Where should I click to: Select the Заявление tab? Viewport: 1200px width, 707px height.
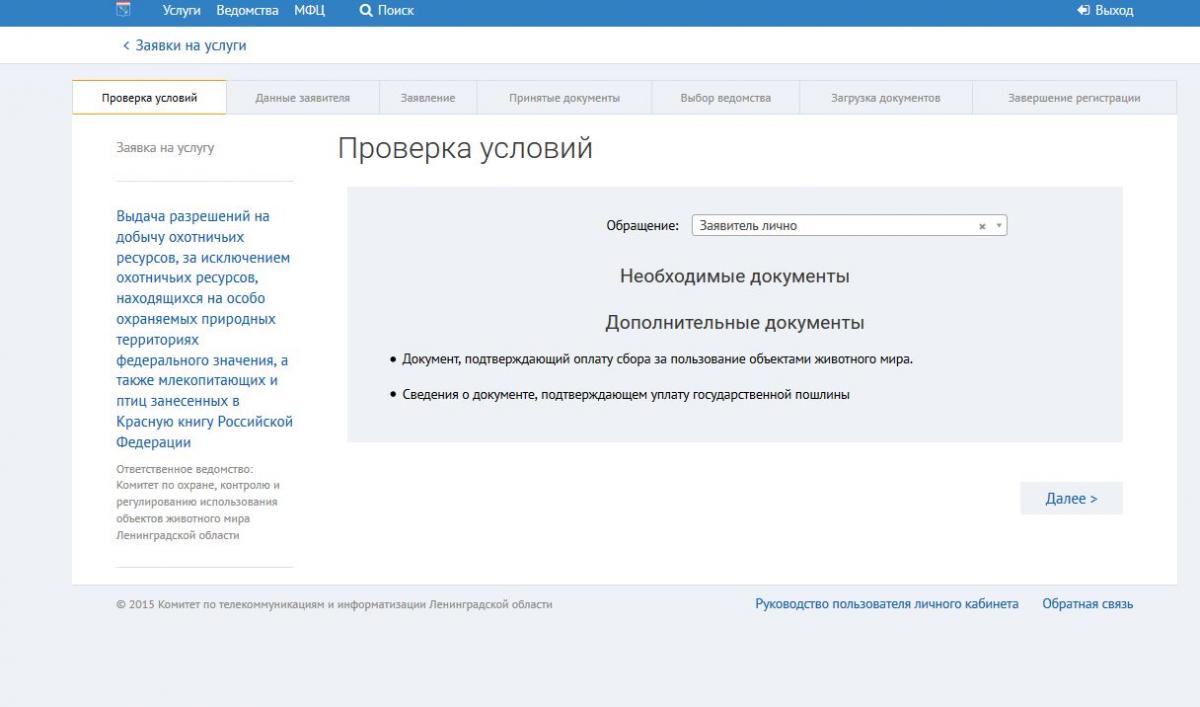pyautogui.click(x=428, y=98)
